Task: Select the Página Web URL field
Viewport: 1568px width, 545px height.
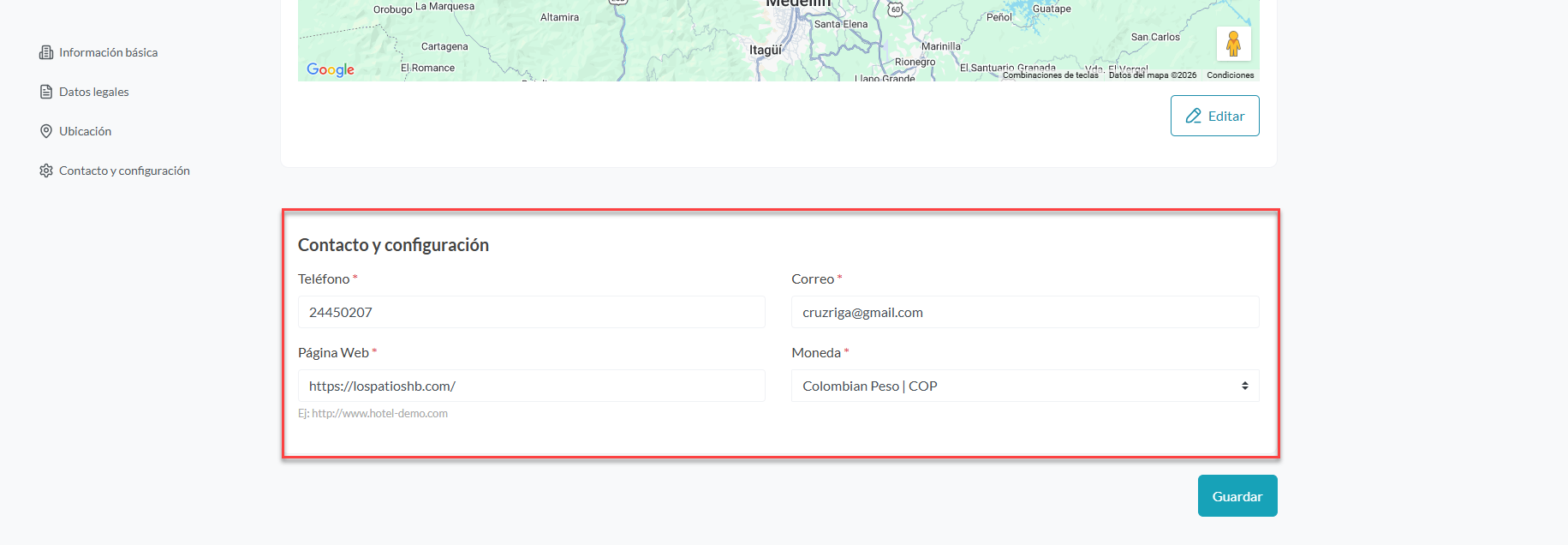Action: pyautogui.click(x=531, y=386)
